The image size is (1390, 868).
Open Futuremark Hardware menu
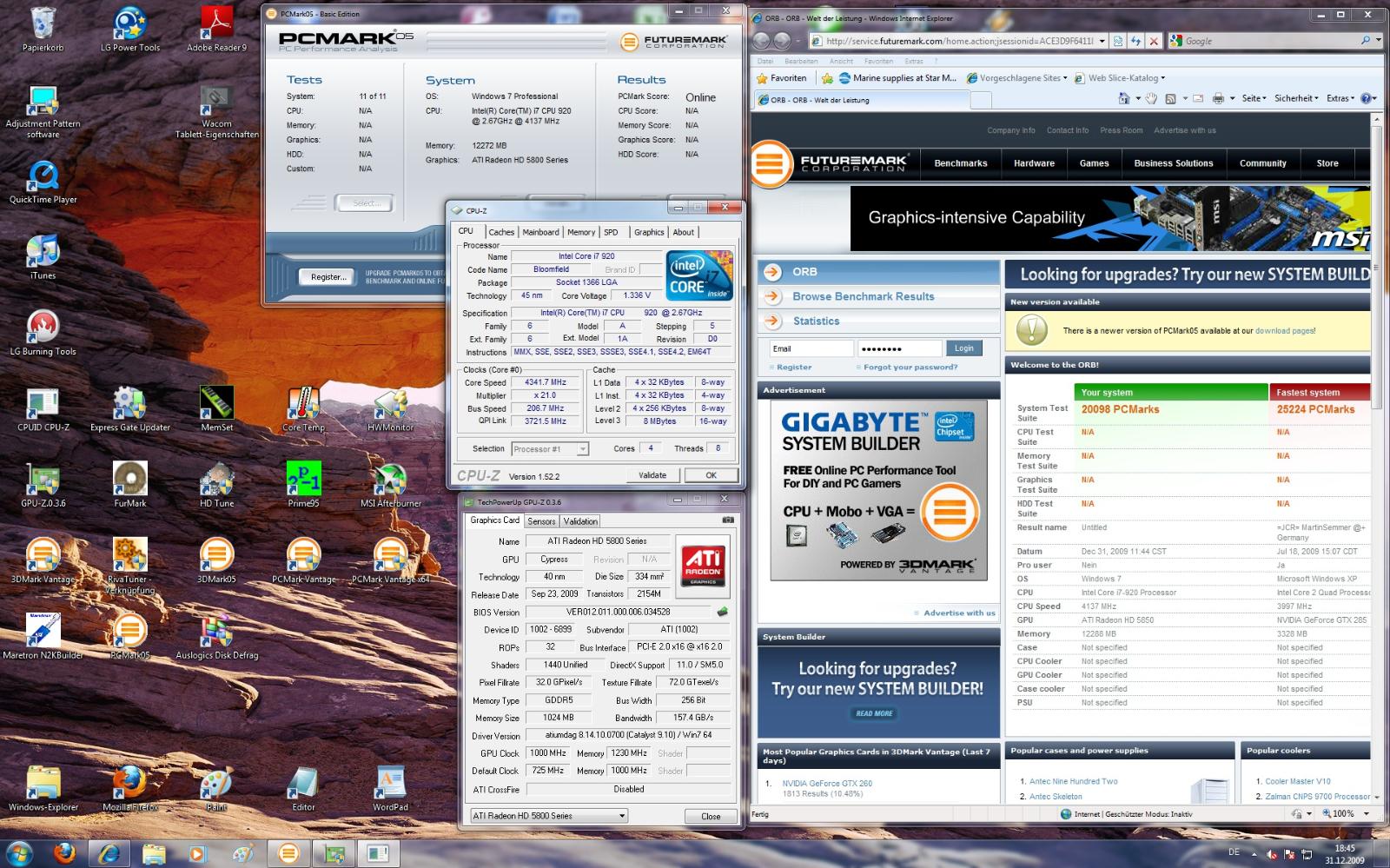click(x=1034, y=163)
